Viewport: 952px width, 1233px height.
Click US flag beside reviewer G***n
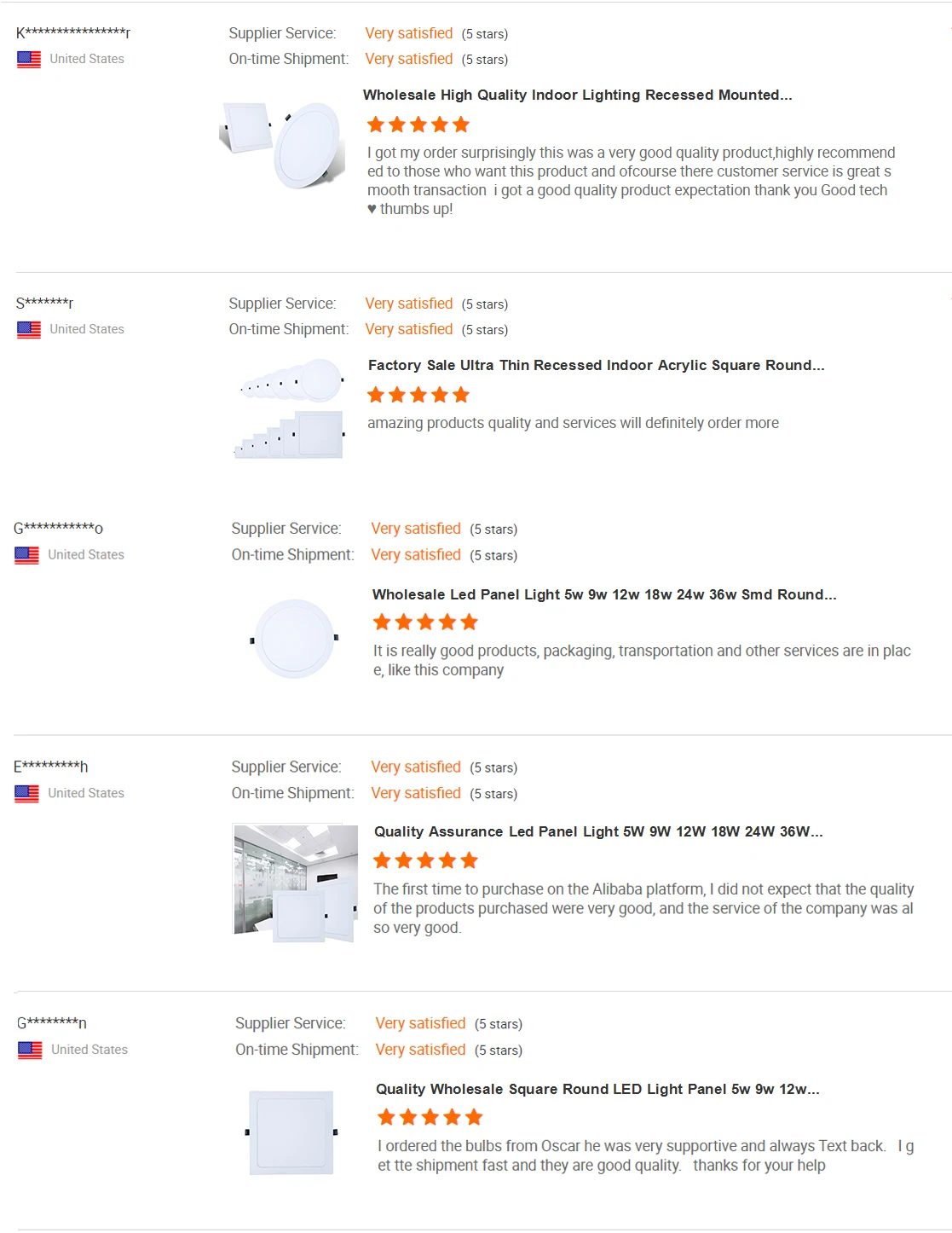(x=30, y=1051)
